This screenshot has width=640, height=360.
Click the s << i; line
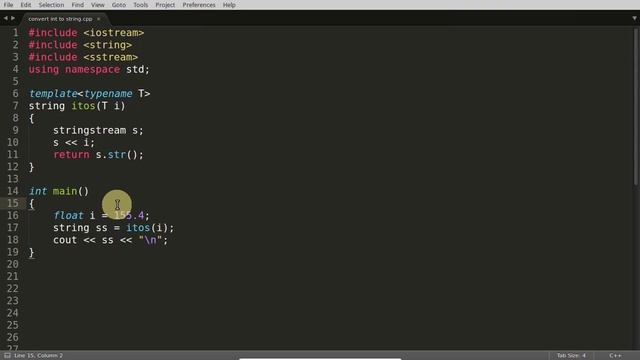click(74, 142)
